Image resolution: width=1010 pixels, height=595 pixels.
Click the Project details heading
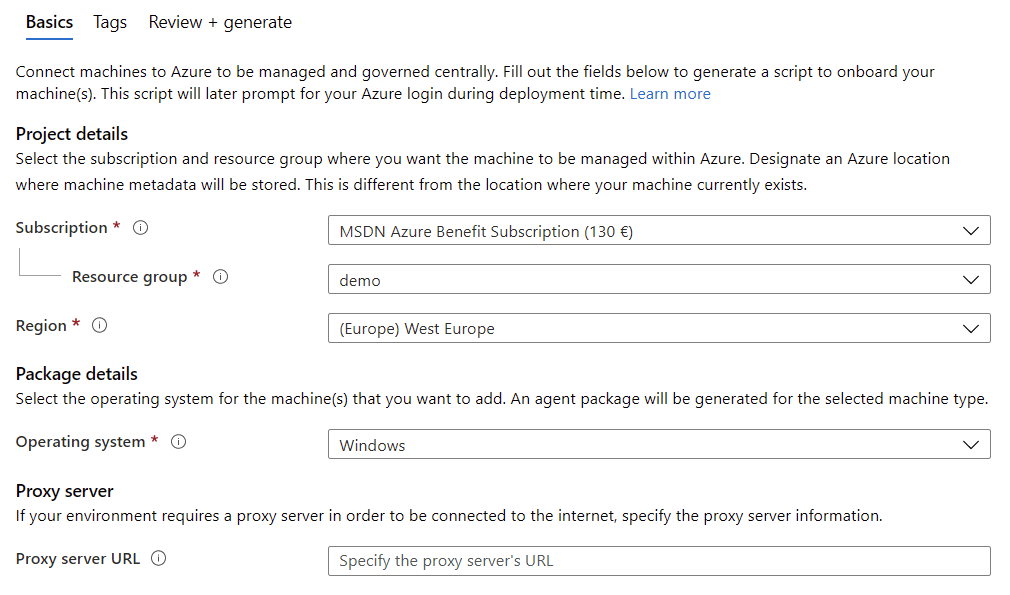coord(72,134)
